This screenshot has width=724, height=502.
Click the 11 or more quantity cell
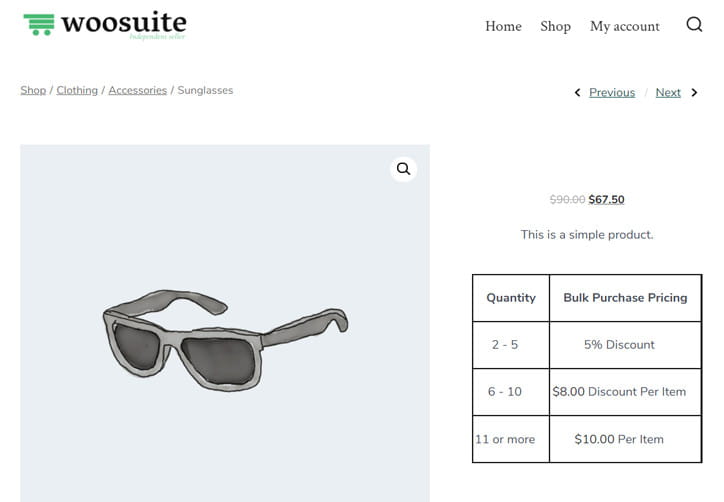(511, 439)
